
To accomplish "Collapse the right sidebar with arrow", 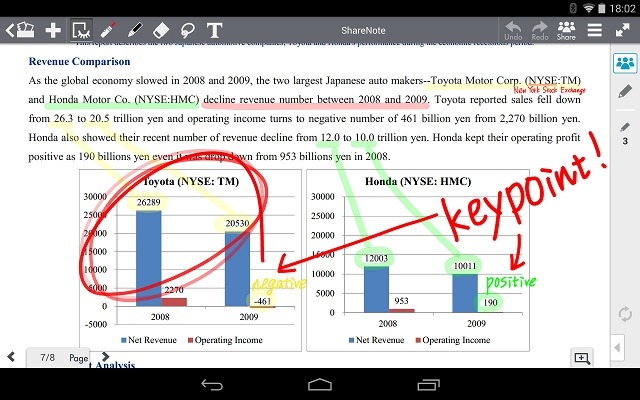I will click(x=617, y=348).
